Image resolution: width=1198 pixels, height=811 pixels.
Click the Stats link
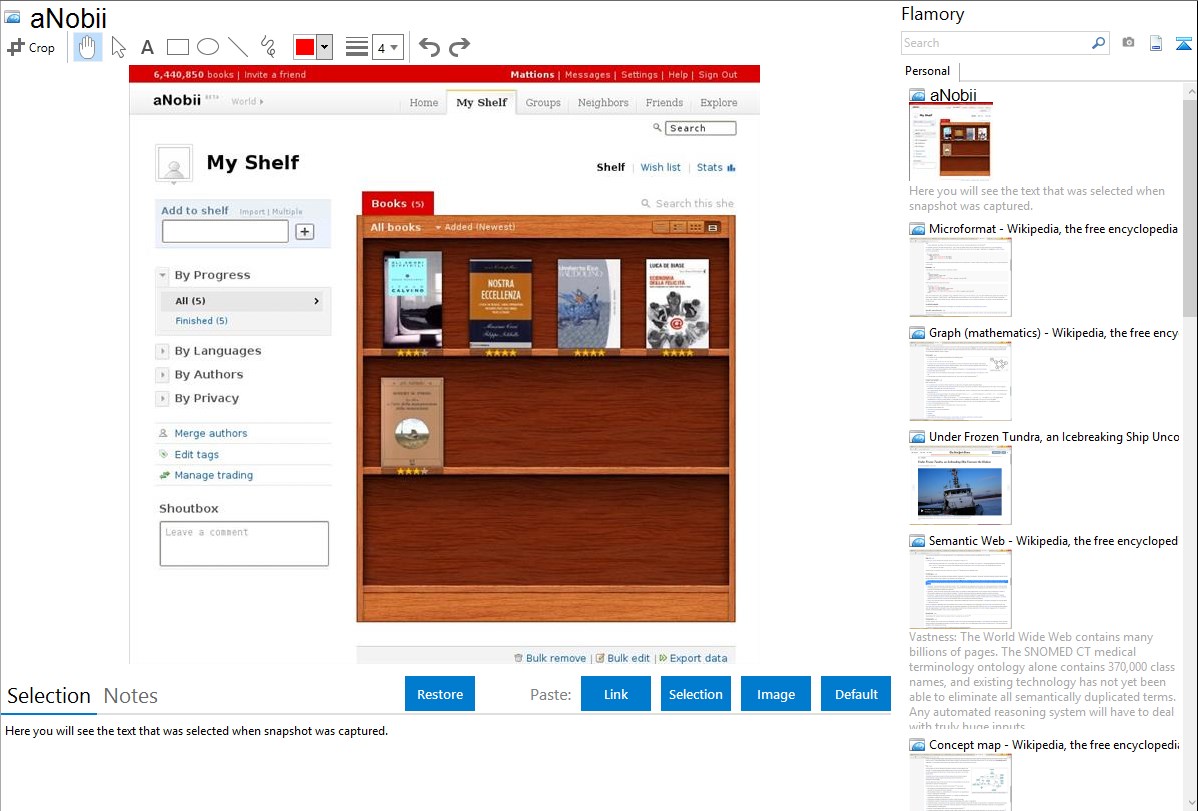716,167
